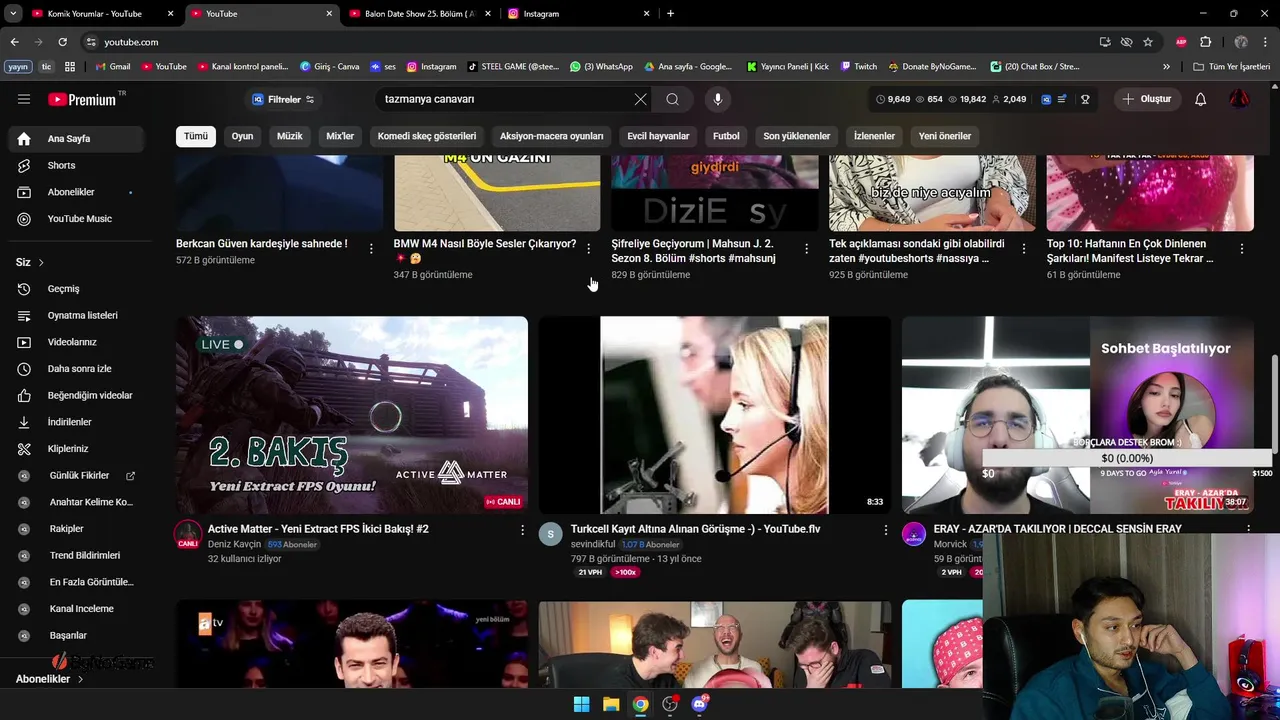Select the Tümü filter chip
The height and width of the screenshot is (720, 1280).
click(196, 136)
